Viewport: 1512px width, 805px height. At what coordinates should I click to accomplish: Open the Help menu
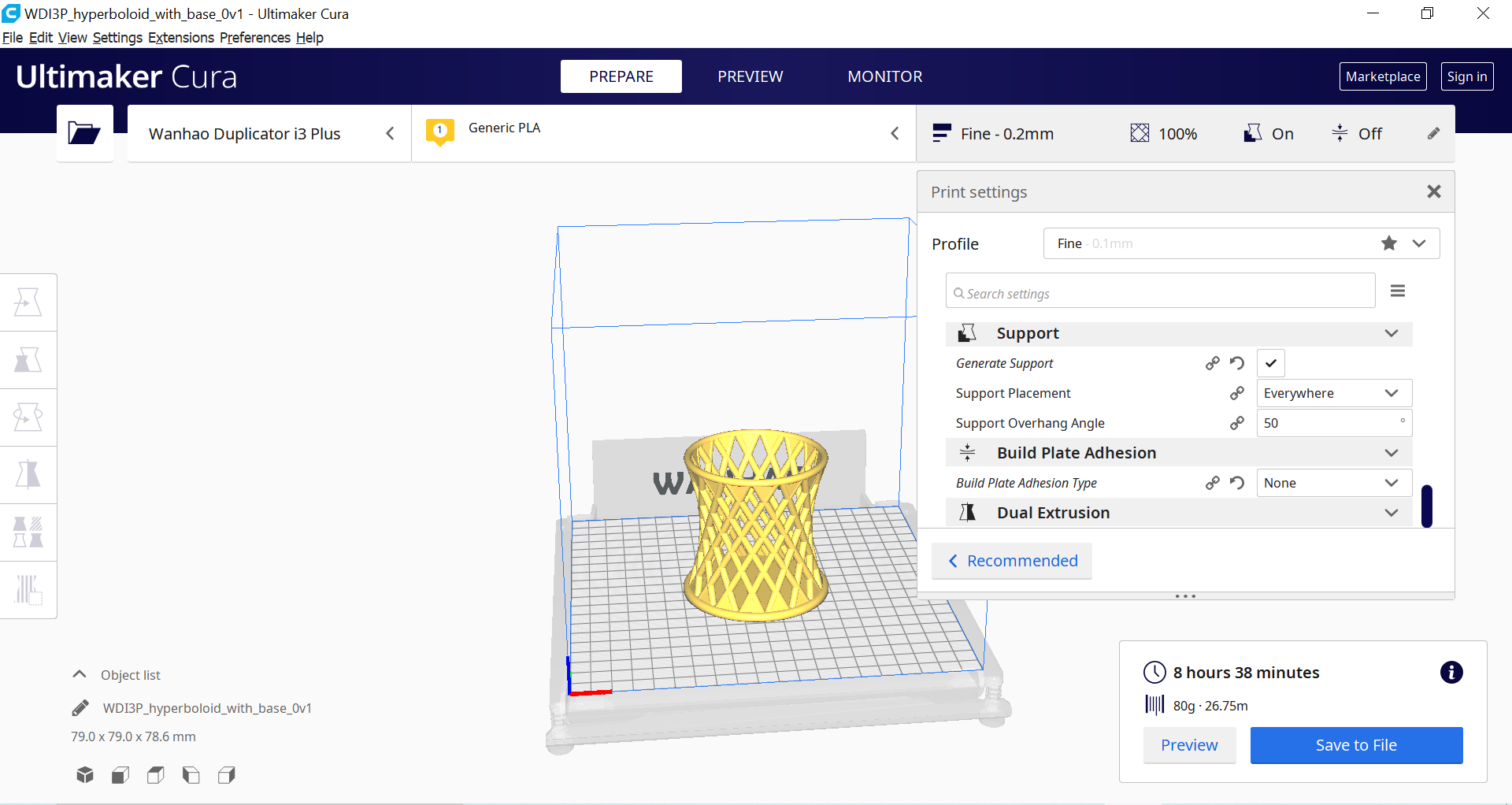click(309, 38)
